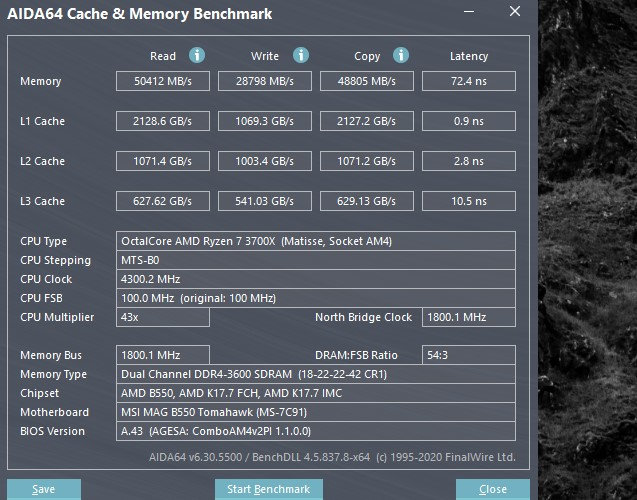
Task: Select Memory write value 28798 MB/s
Action: pyautogui.click(x=265, y=81)
